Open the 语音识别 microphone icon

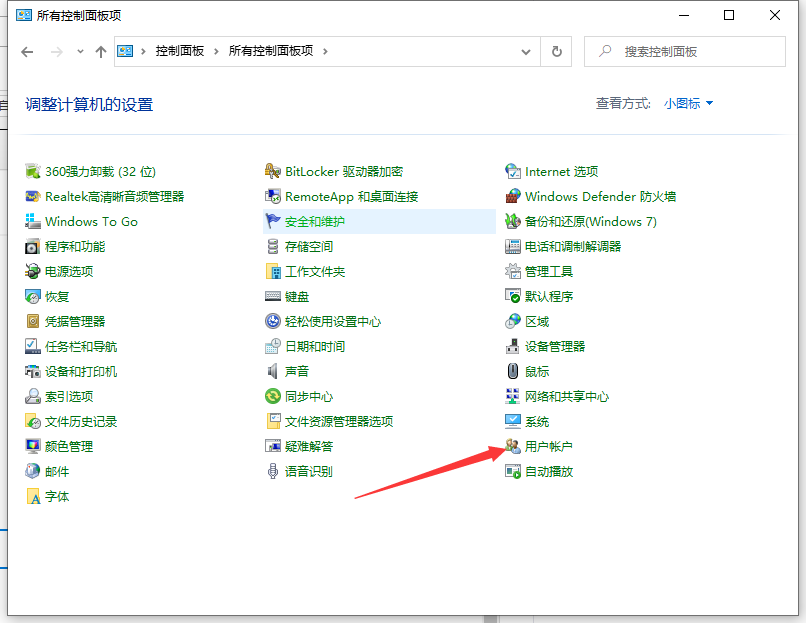(x=273, y=471)
